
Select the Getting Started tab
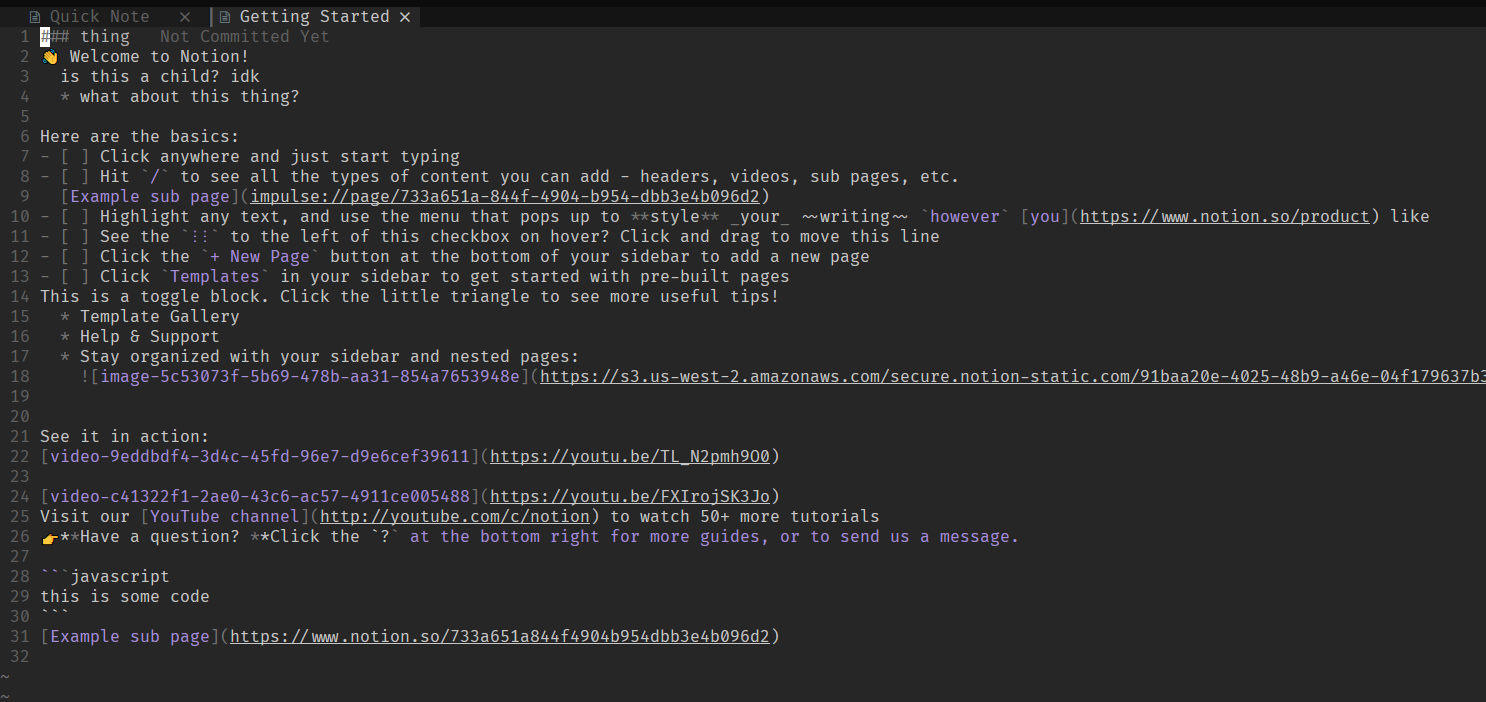pyautogui.click(x=315, y=16)
